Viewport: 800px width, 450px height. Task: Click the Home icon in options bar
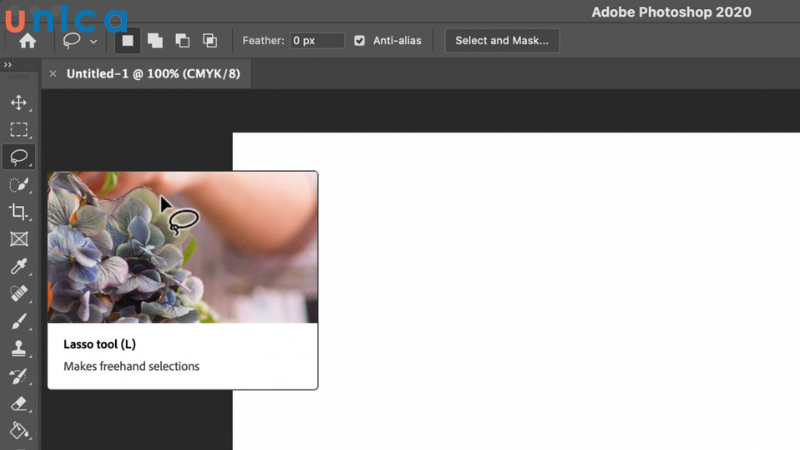coord(28,41)
